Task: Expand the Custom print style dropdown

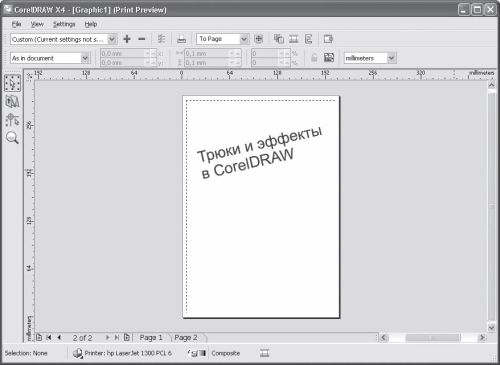Action: click(x=112, y=39)
